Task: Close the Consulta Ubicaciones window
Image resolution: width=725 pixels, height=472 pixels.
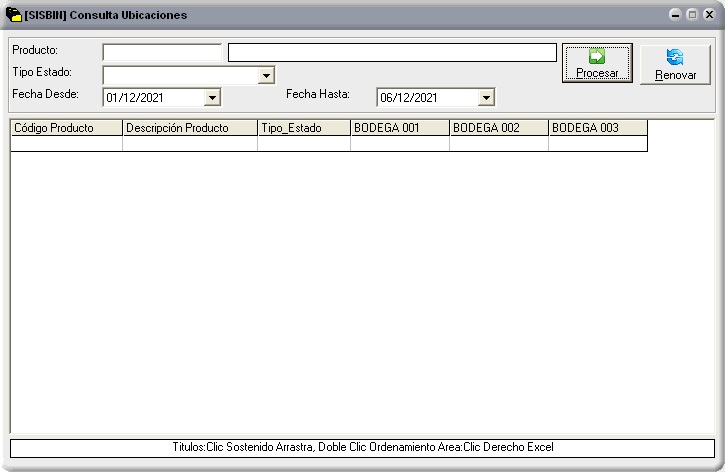Action: [x=708, y=15]
